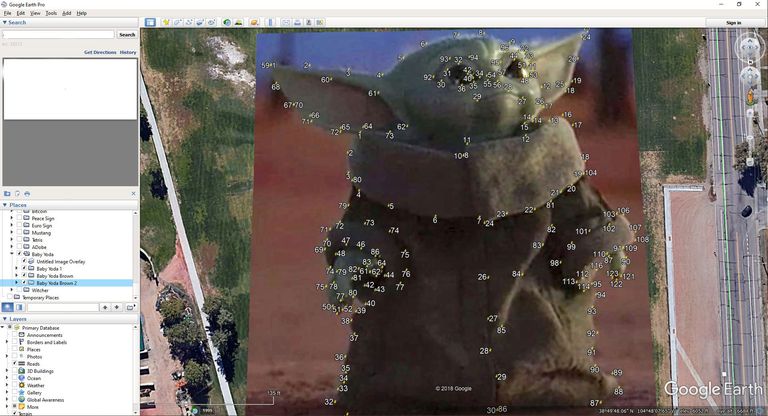This screenshot has width=768, height=416.
Task: Click into the search input field
Action: 58,35
